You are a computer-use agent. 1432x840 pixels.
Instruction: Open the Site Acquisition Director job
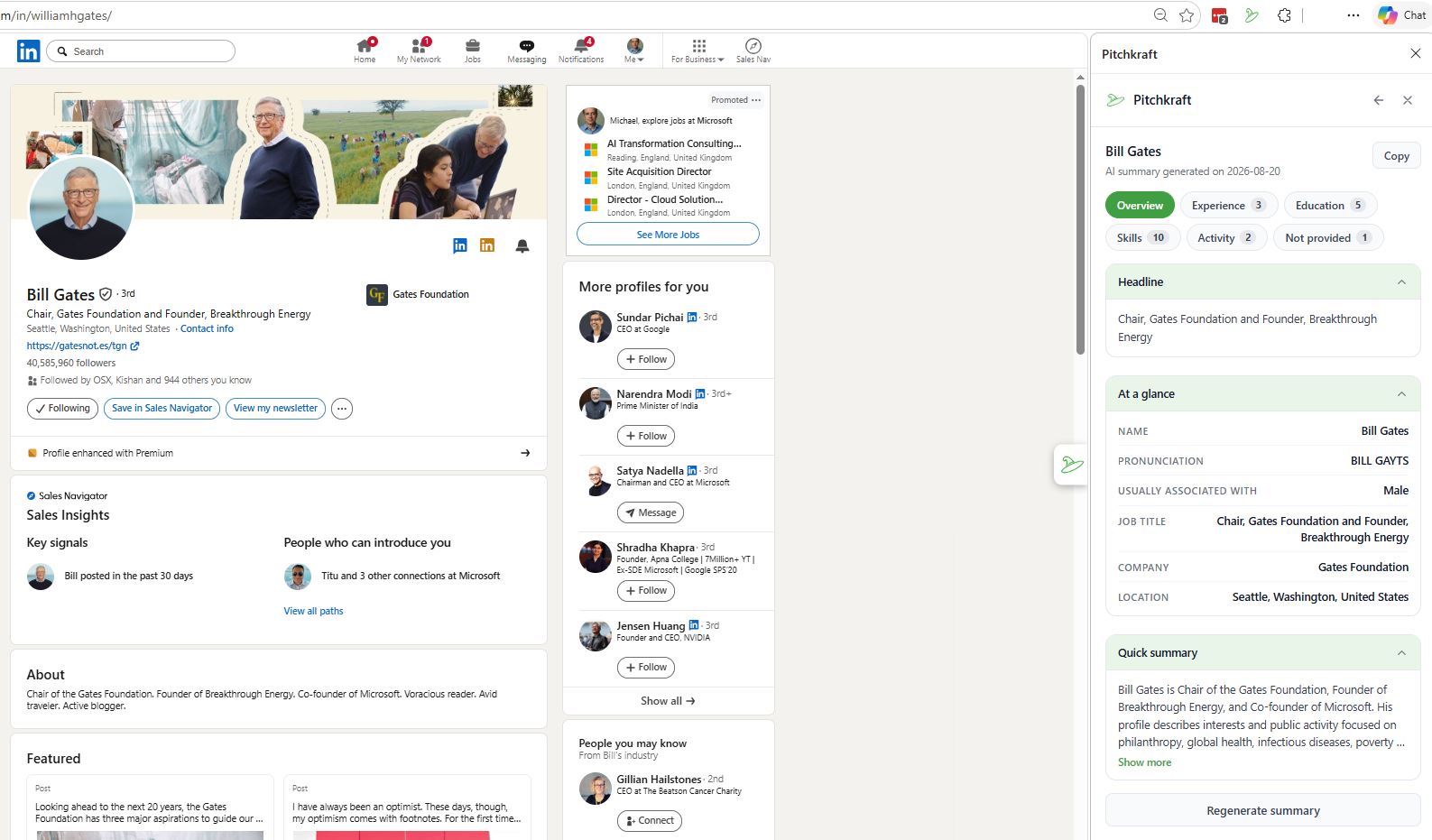659,171
